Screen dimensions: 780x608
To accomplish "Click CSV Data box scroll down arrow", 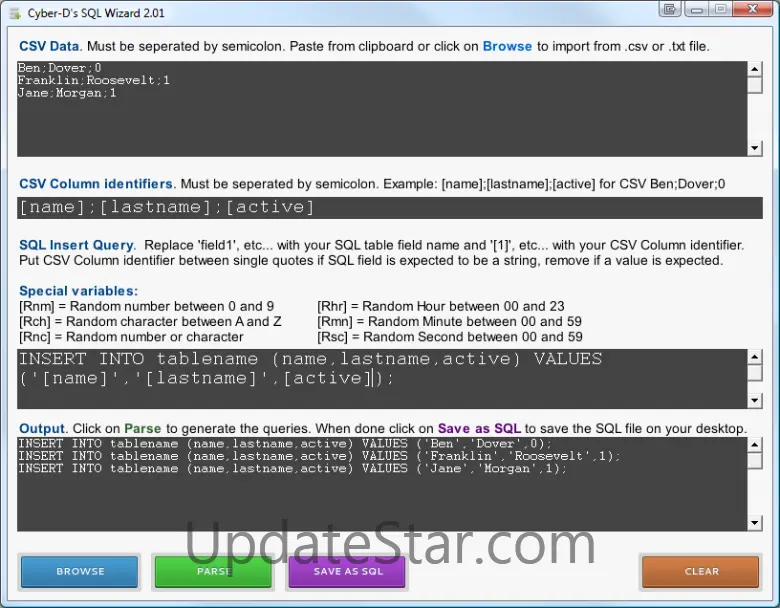I will pyautogui.click(x=755, y=148).
